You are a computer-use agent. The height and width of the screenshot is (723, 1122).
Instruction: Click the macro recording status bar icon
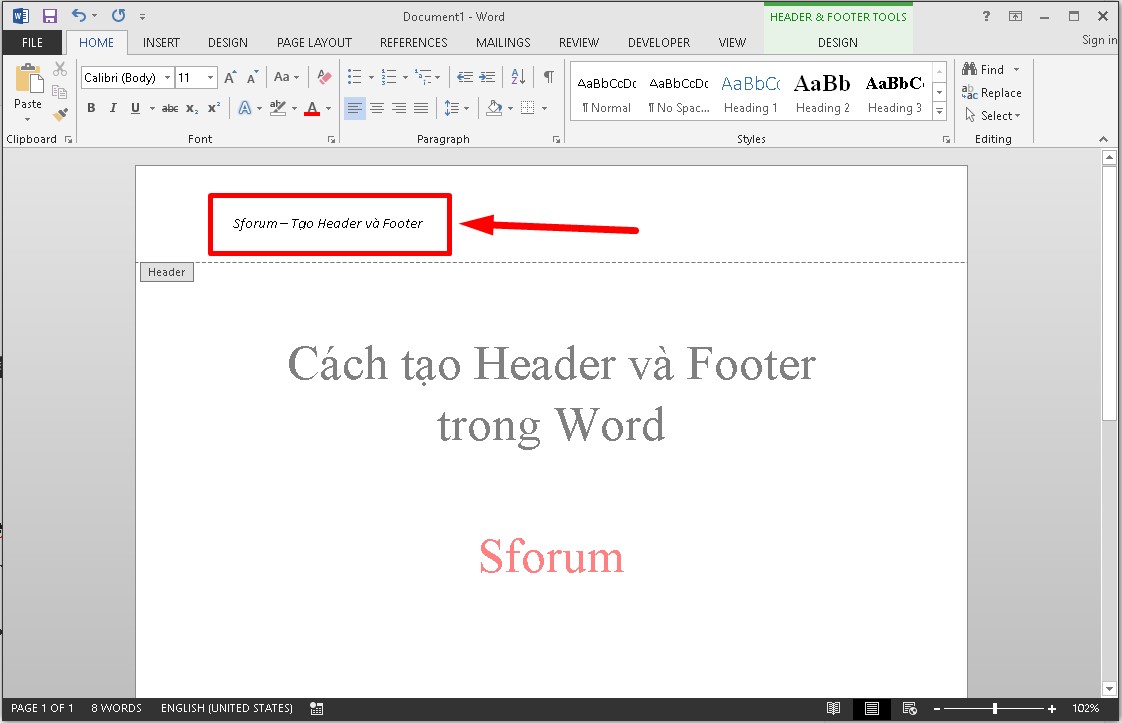coord(316,709)
